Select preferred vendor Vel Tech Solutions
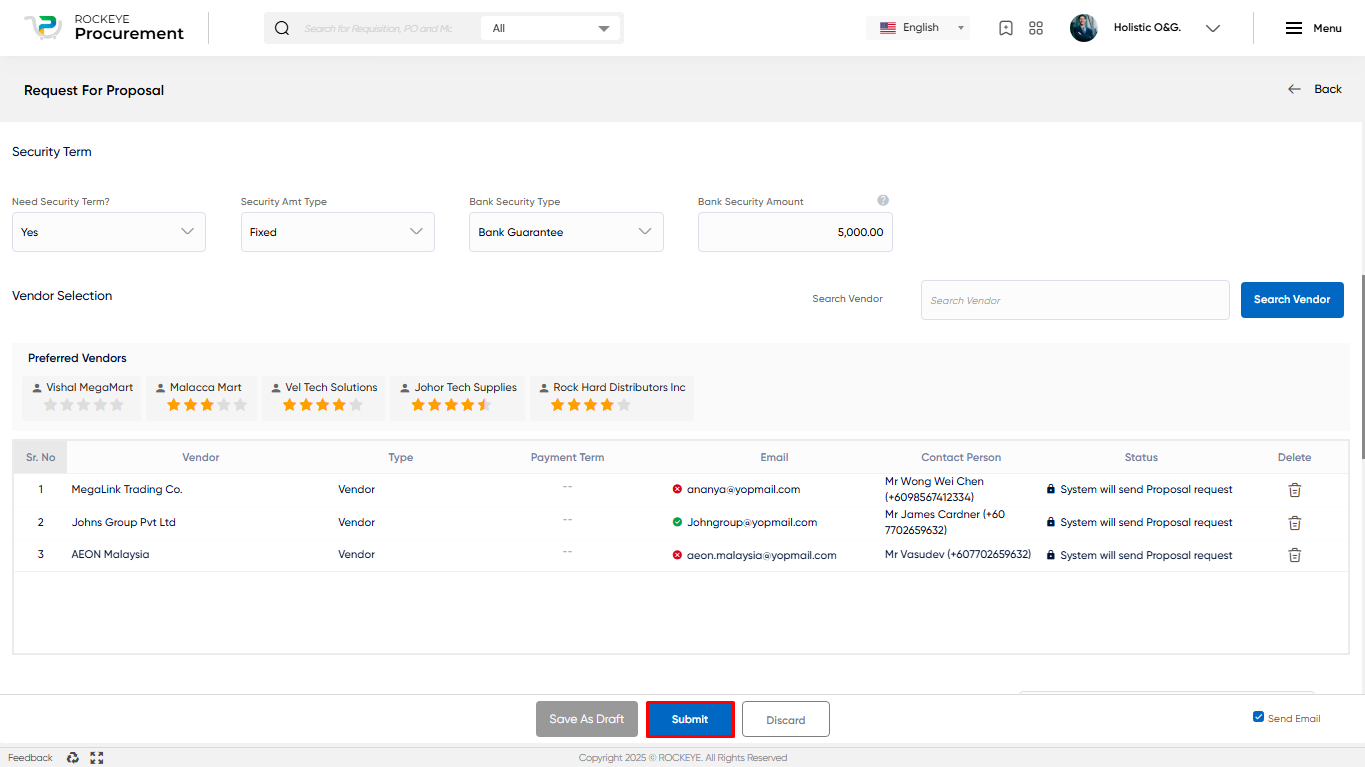The image size is (1365, 767). 324,397
